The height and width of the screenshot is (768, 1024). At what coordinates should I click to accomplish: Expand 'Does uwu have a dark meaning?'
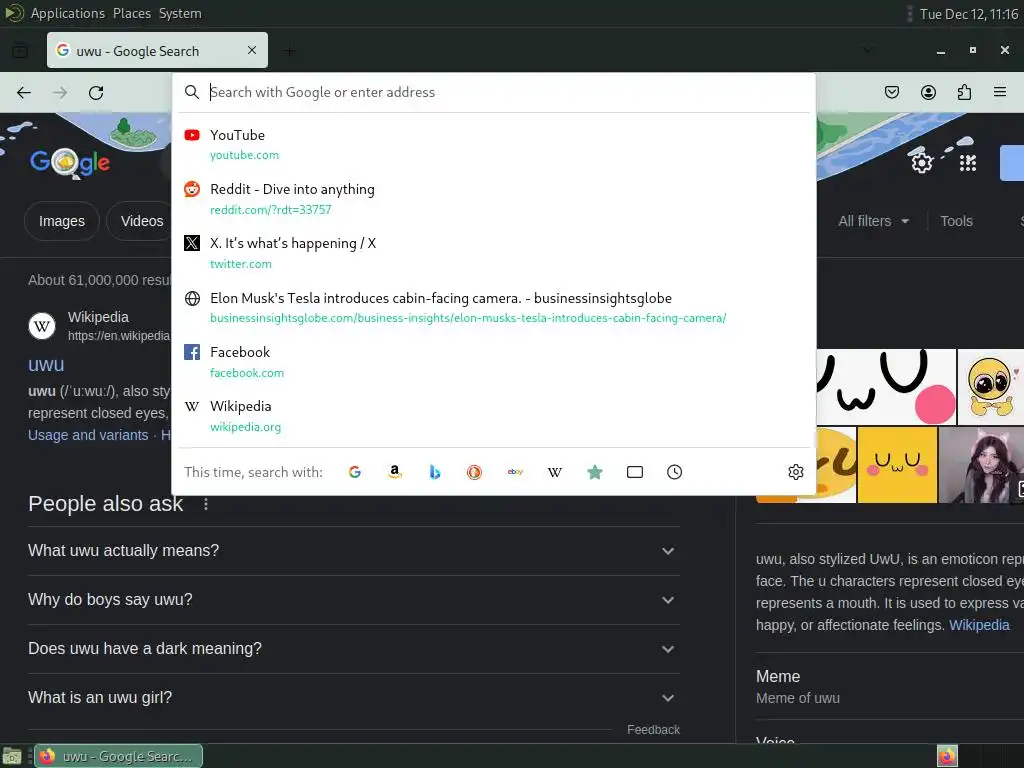[x=353, y=649]
